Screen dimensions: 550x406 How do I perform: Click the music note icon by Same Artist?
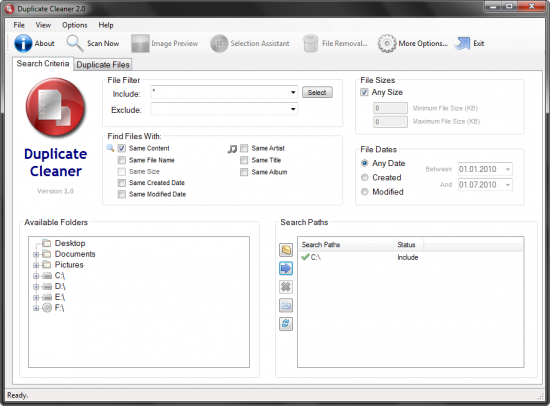coord(232,149)
